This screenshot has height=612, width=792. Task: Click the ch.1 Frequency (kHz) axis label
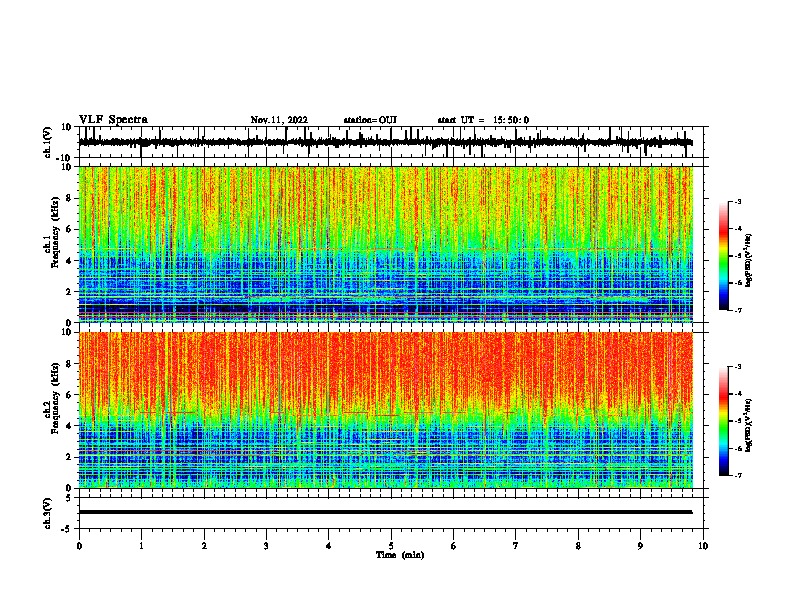click(54, 233)
